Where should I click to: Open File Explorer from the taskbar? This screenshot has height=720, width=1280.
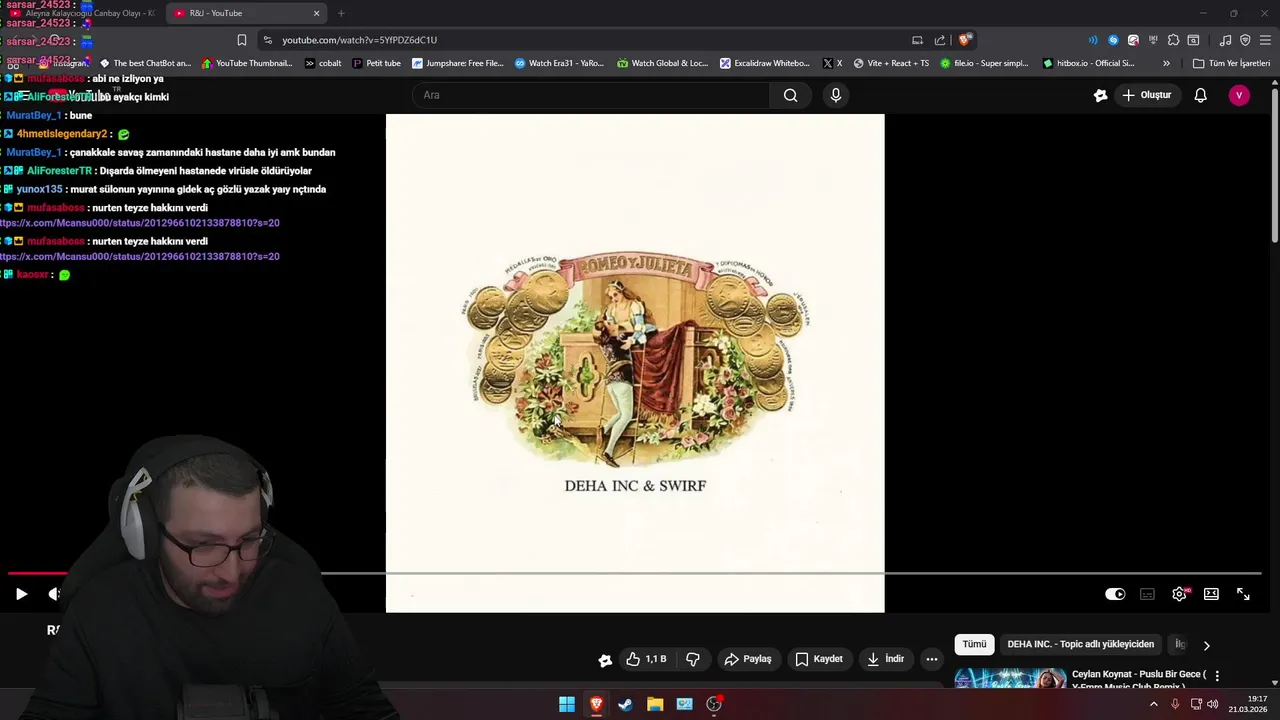click(x=655, y=704)
